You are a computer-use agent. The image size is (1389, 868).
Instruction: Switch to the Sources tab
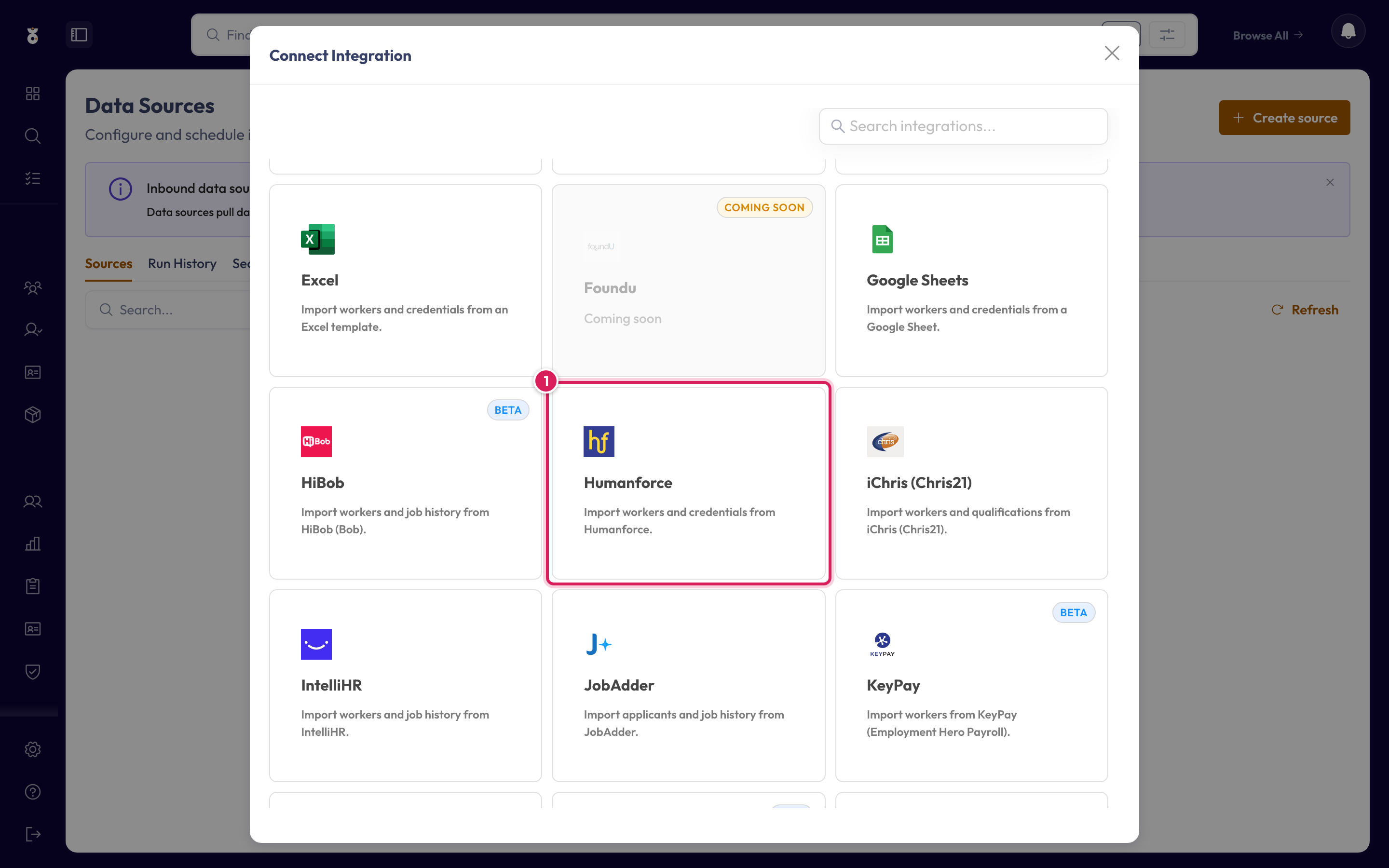click(109, 263)
